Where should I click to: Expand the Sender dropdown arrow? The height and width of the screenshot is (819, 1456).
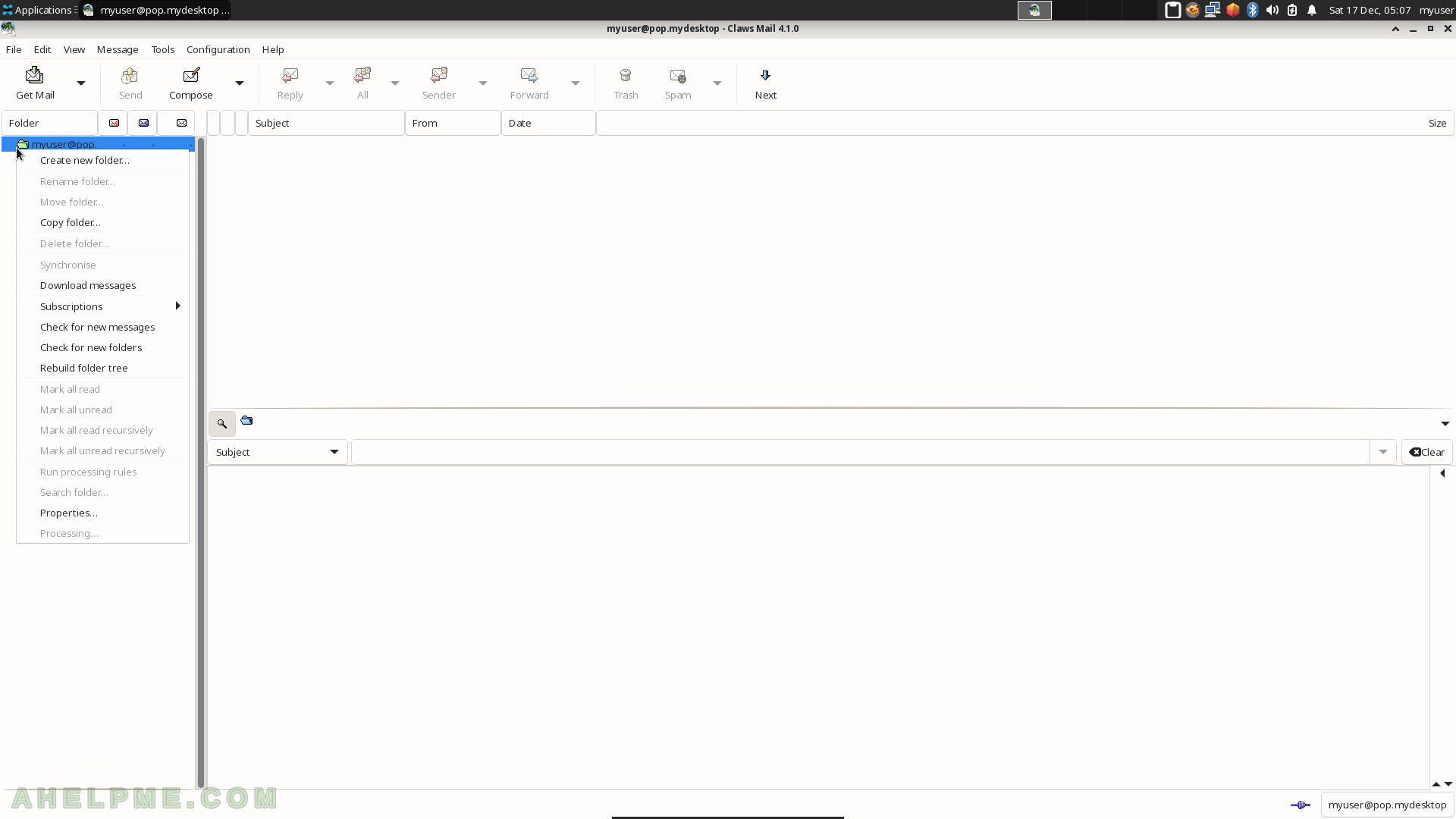click(482, 83)
